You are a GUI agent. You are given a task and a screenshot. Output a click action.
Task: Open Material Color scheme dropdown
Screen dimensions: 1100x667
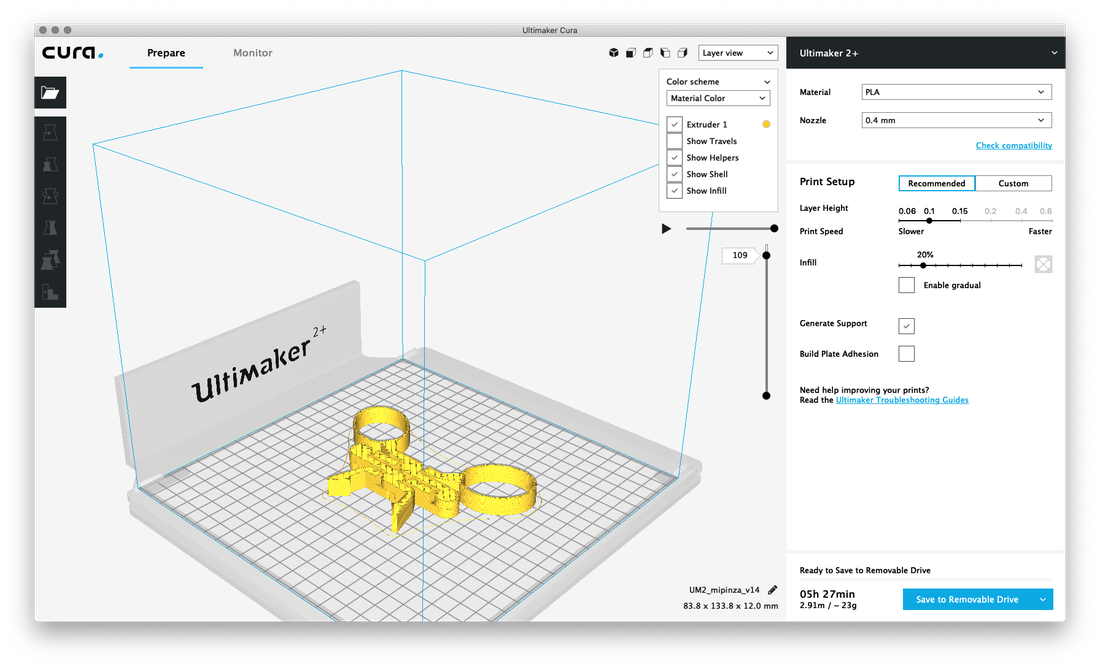pyautogui.click(x=718, y=98)
